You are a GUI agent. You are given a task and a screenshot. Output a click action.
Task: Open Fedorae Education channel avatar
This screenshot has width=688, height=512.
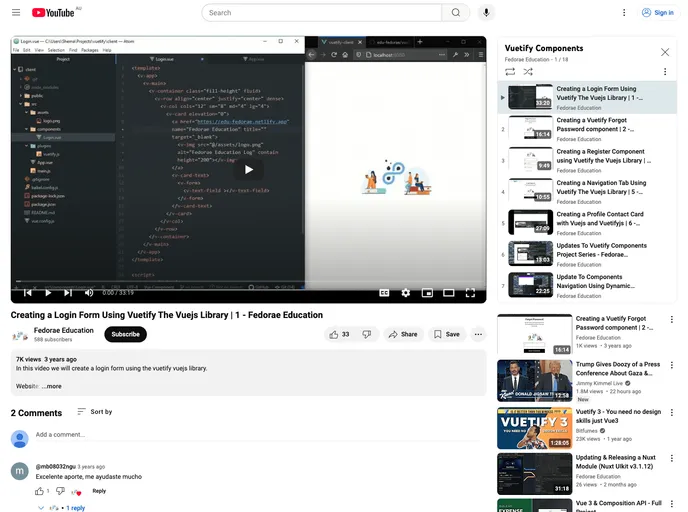pos(20,335)
